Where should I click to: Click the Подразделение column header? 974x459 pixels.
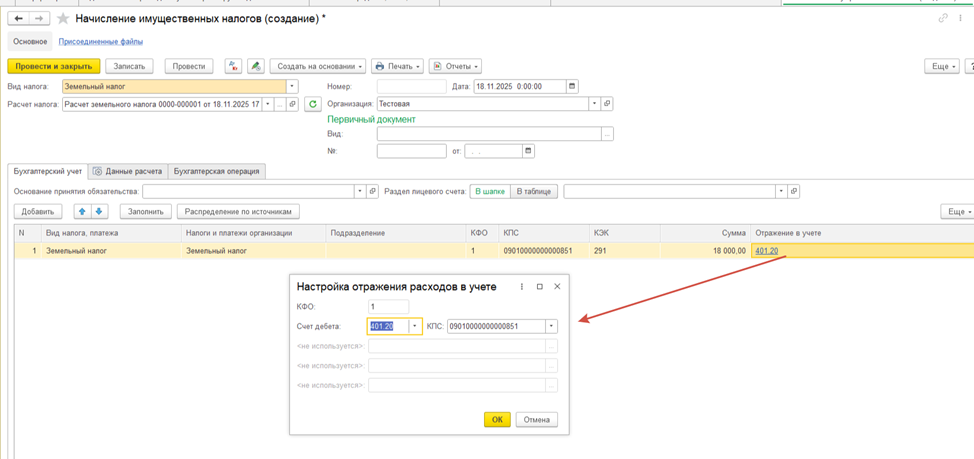[x=396, y=233]
